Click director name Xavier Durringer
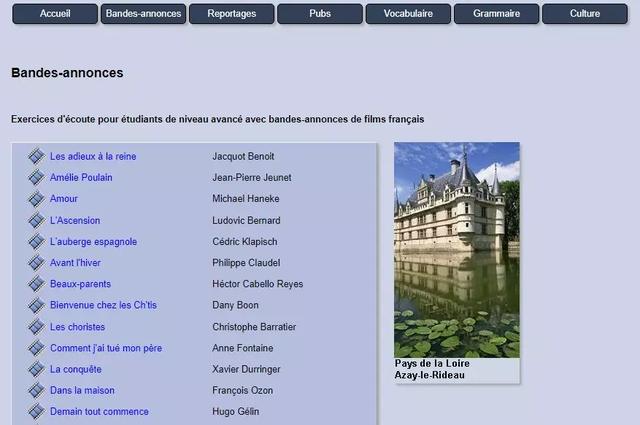Viewport: 640px width, 425px height. click(x=247, y=369)
